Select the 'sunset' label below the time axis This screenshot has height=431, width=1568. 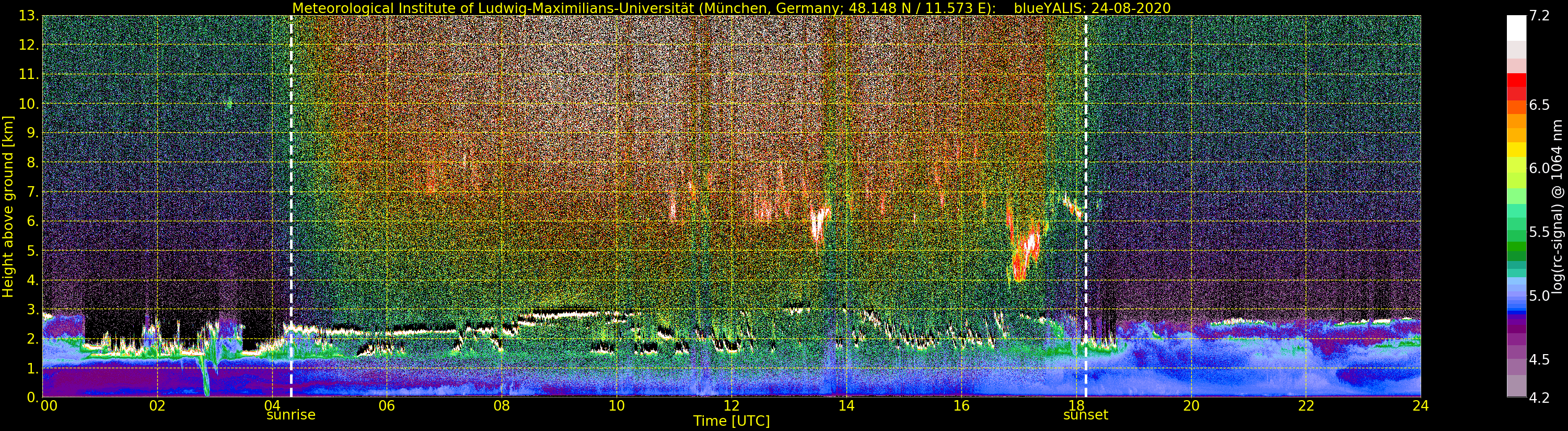tap(1085, 415)
